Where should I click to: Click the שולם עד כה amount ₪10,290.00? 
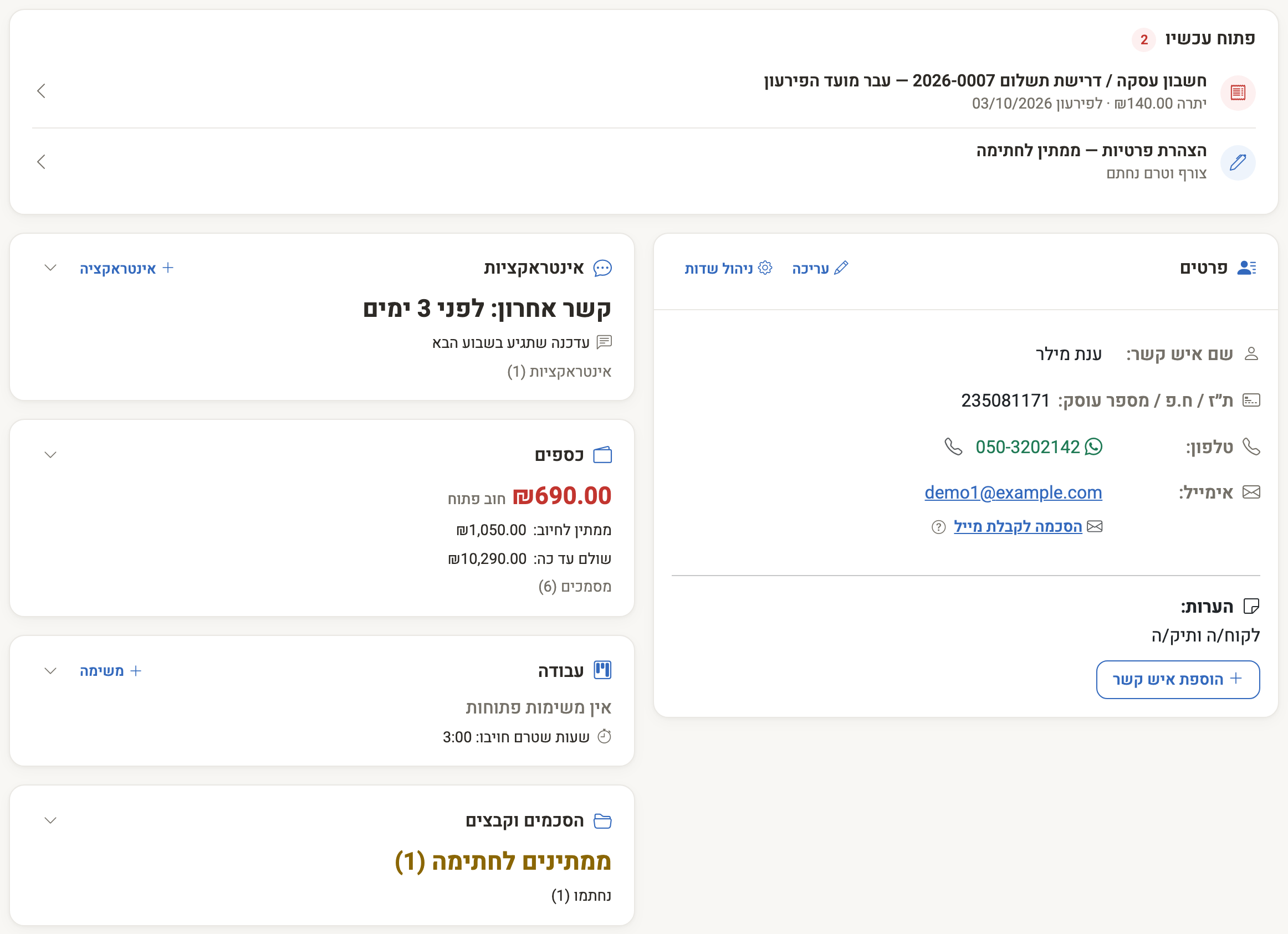(487, 559)
